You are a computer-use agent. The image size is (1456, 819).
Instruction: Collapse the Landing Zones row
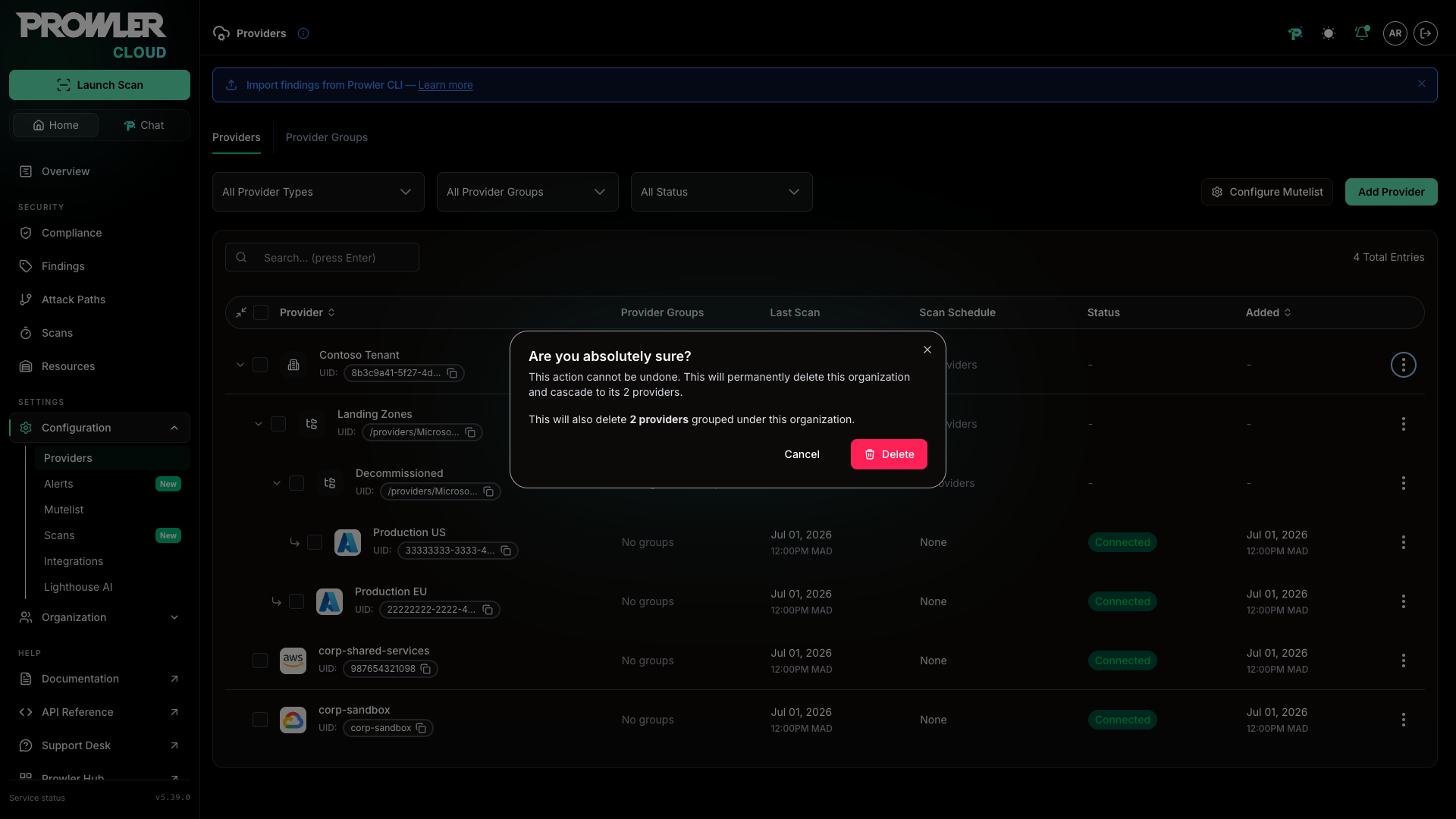tap(259, 424)
